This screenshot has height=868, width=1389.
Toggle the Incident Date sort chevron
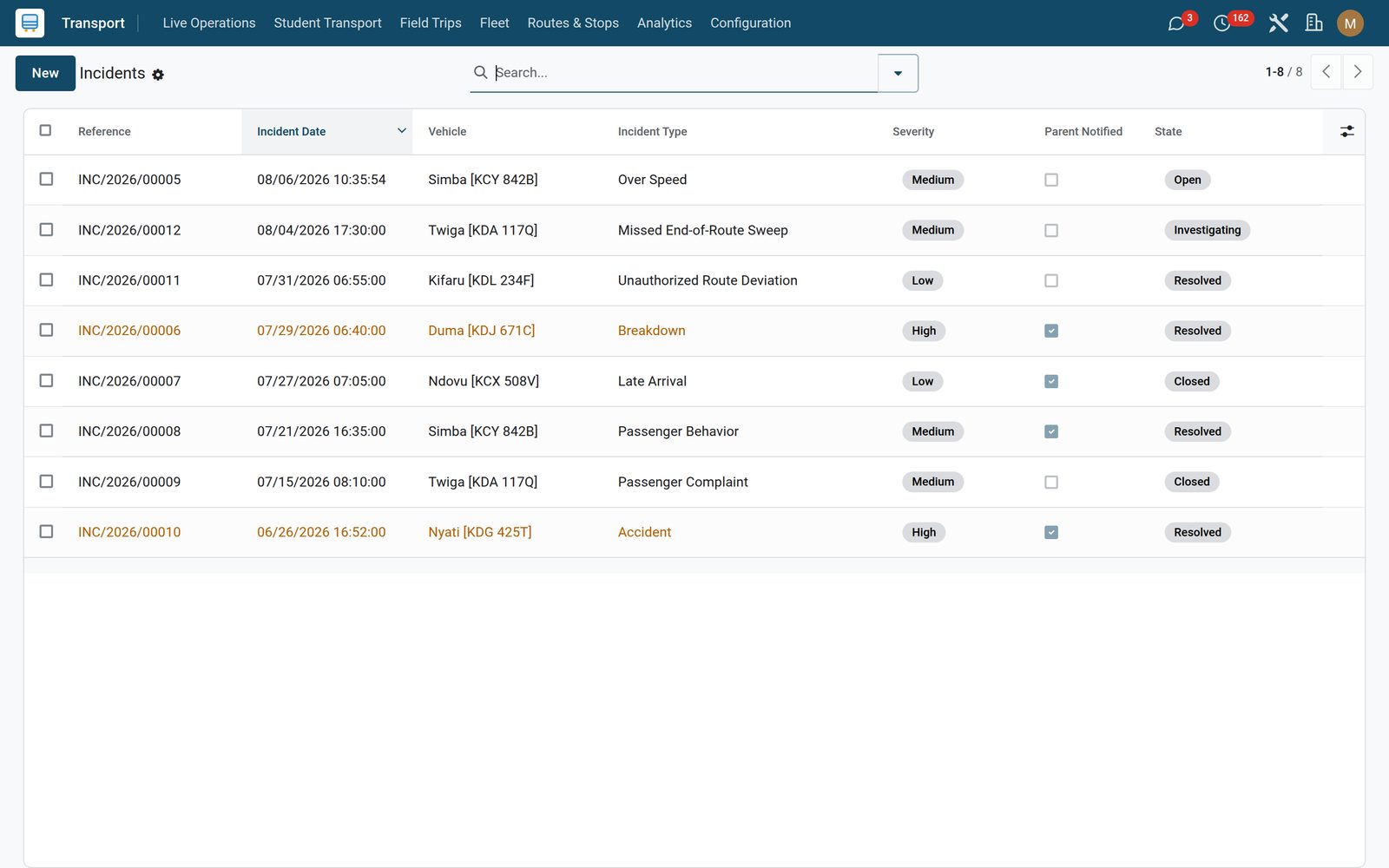[x=402, y=131]
